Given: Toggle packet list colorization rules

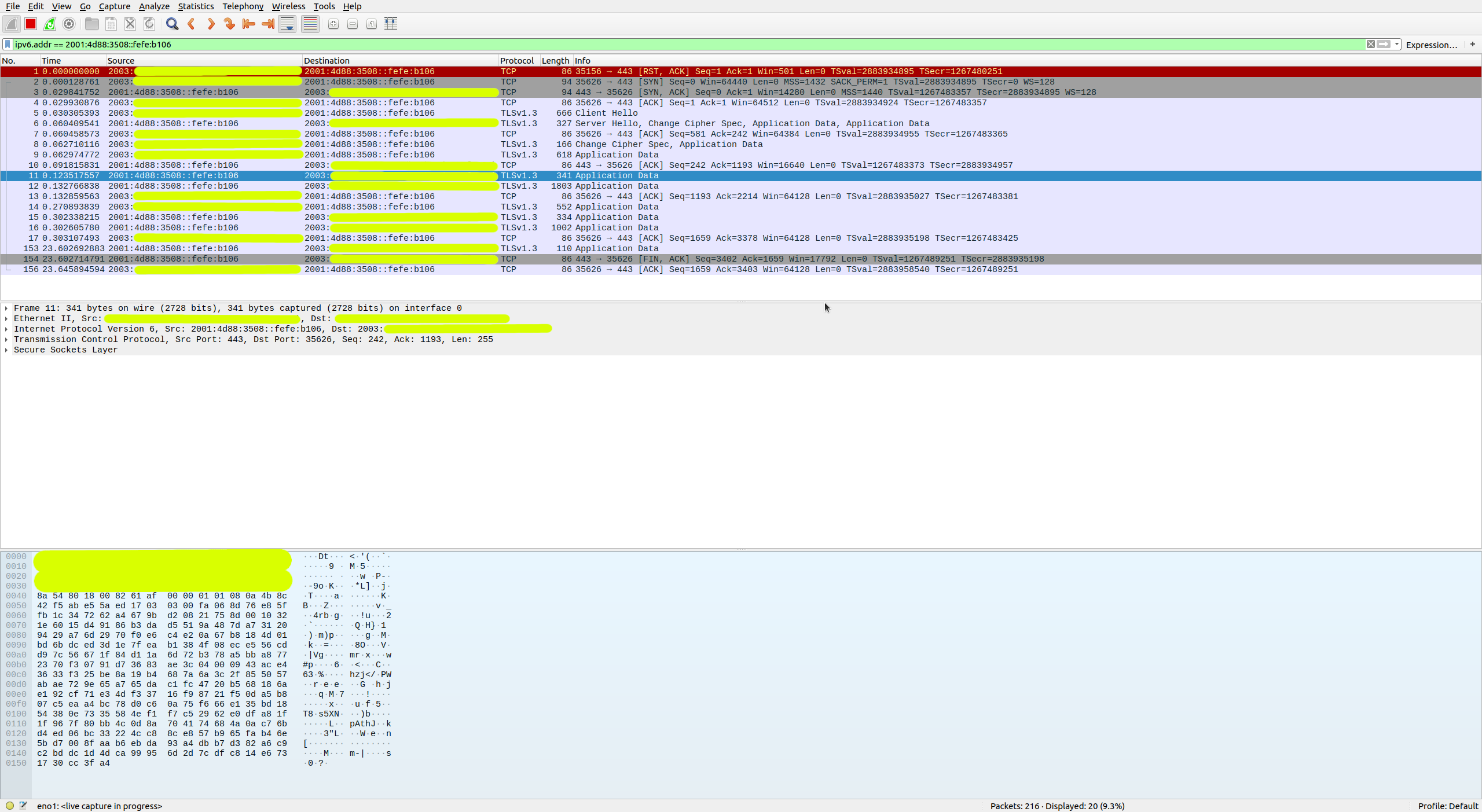Looking at the screenshot, I should click(x=310, y=24).
